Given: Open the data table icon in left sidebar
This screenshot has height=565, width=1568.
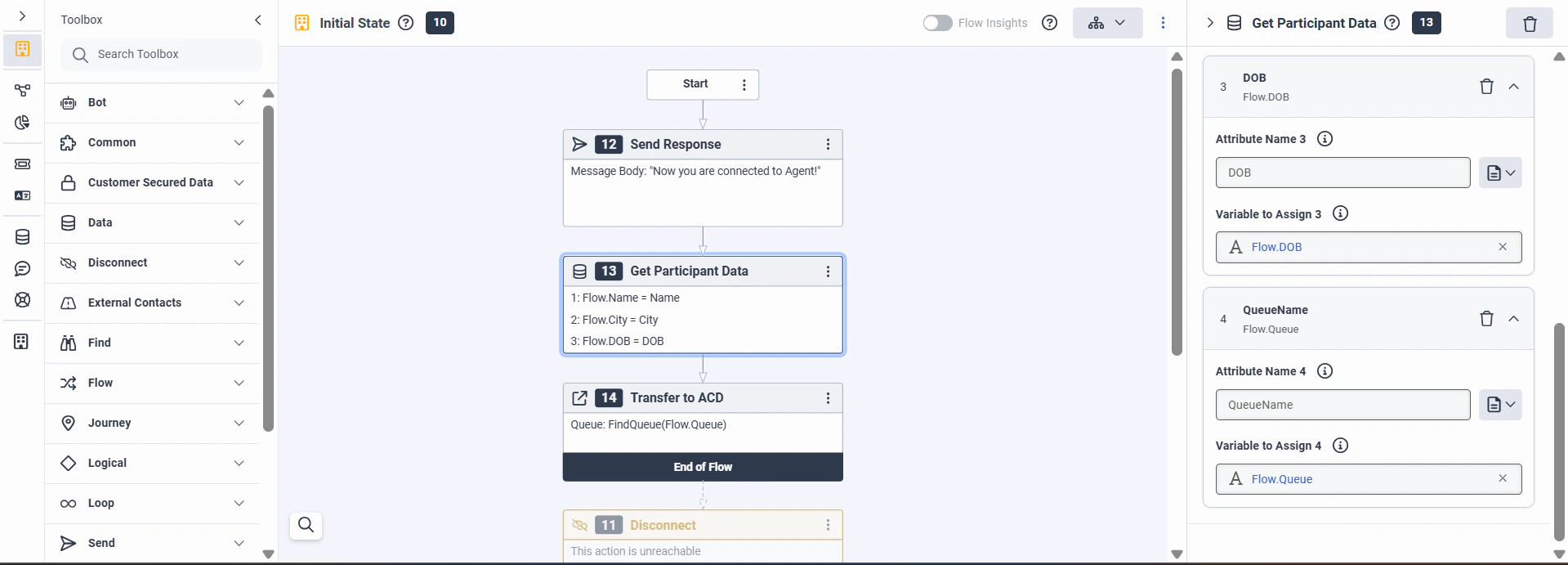Looking at the screenshot, I should click(22, 236).
